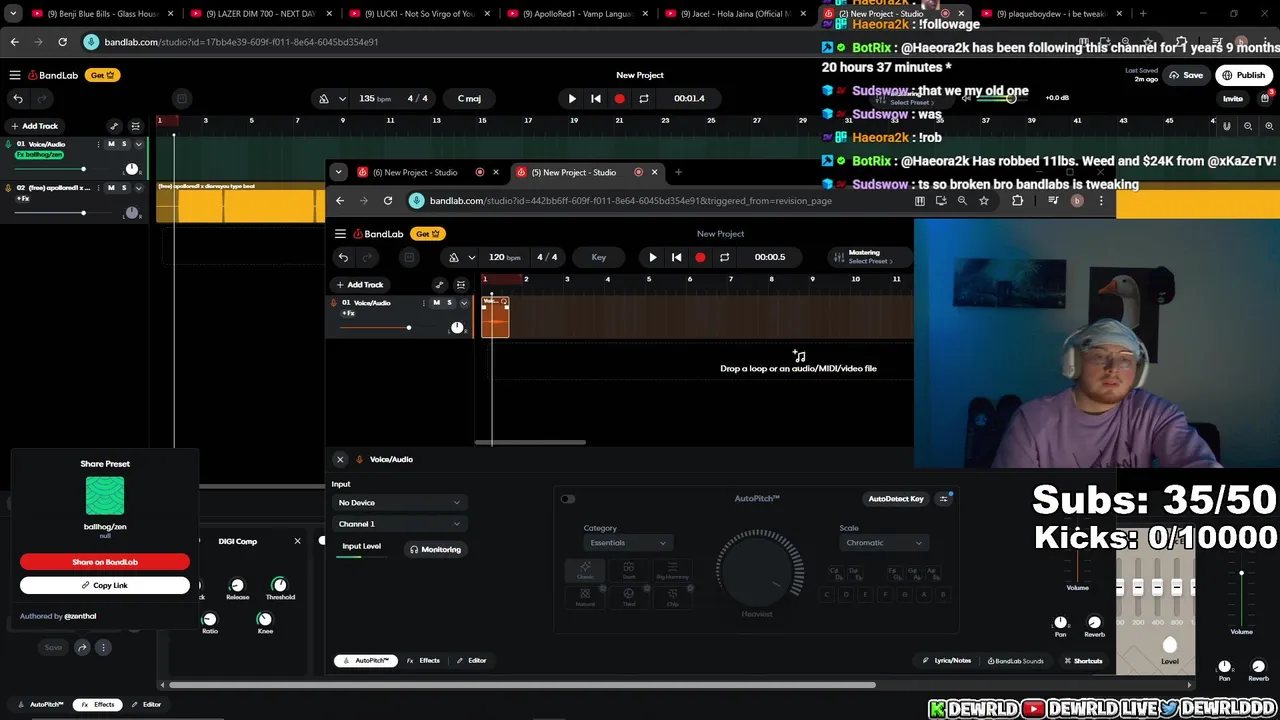
Task: Undo last action in front window
Action: click(x=343, y=257)
